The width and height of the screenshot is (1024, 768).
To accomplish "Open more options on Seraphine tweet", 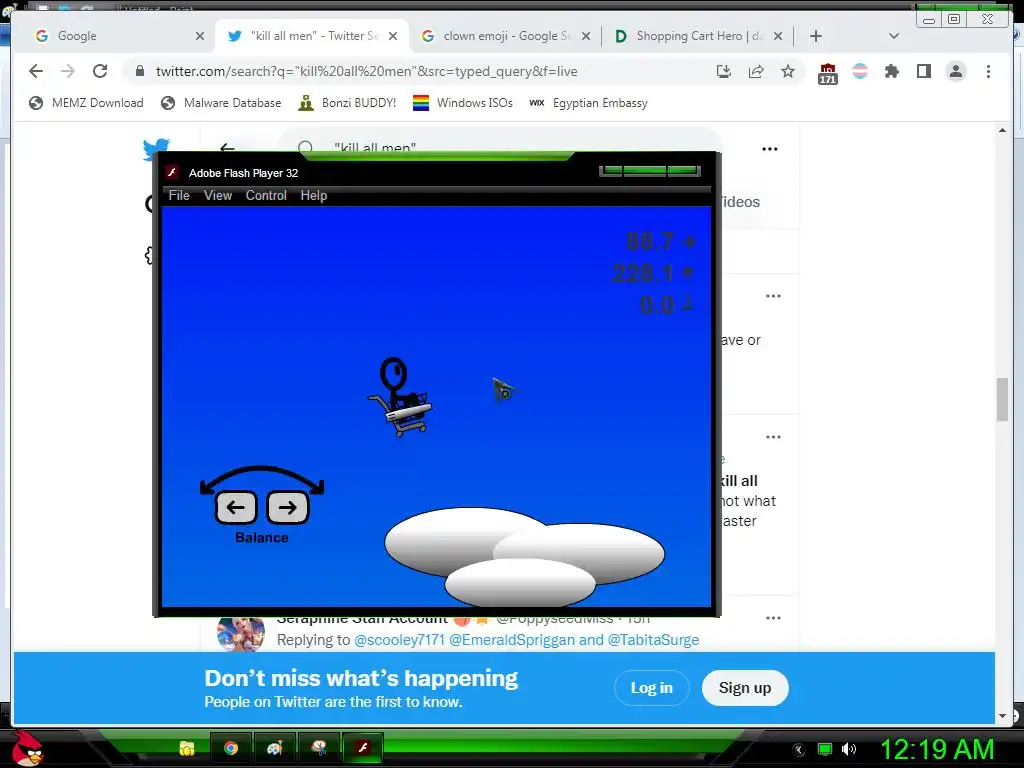I will click(773, 618).
